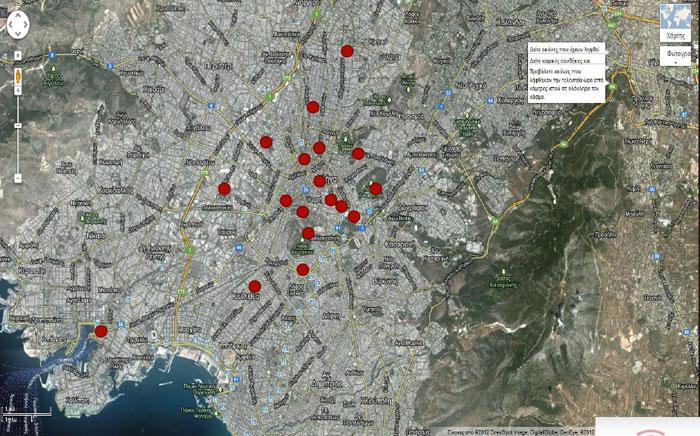
Task: Click the imagery copyright attribution text
Action: click(500, 431)
